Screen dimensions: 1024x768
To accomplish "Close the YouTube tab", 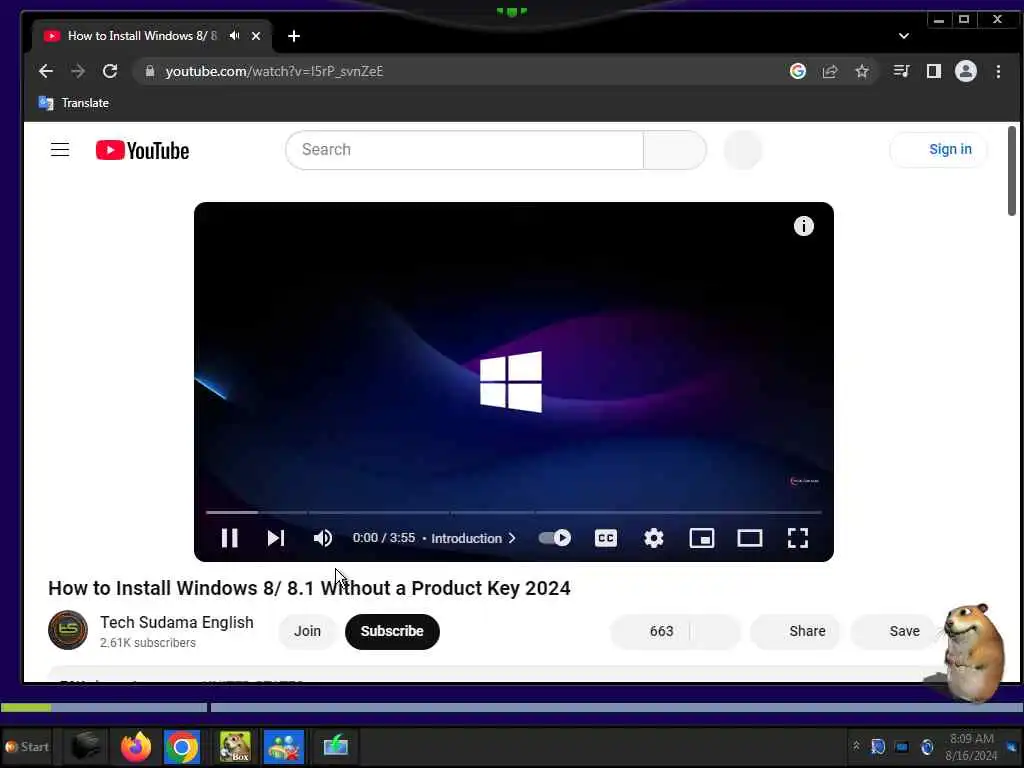I will click(256, 36).
